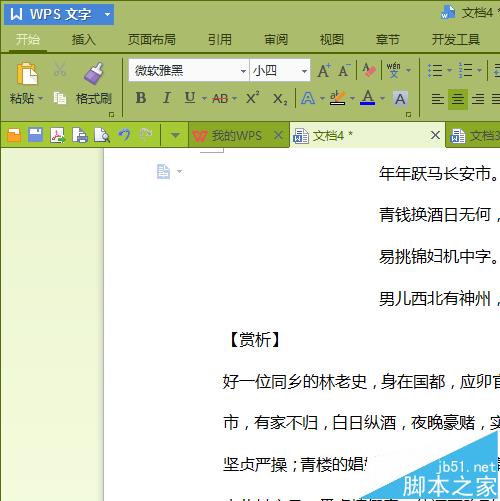The height and width of the screenshot is (501, 500).
Task: Toggle center alignment
Action: coord(457,99)
